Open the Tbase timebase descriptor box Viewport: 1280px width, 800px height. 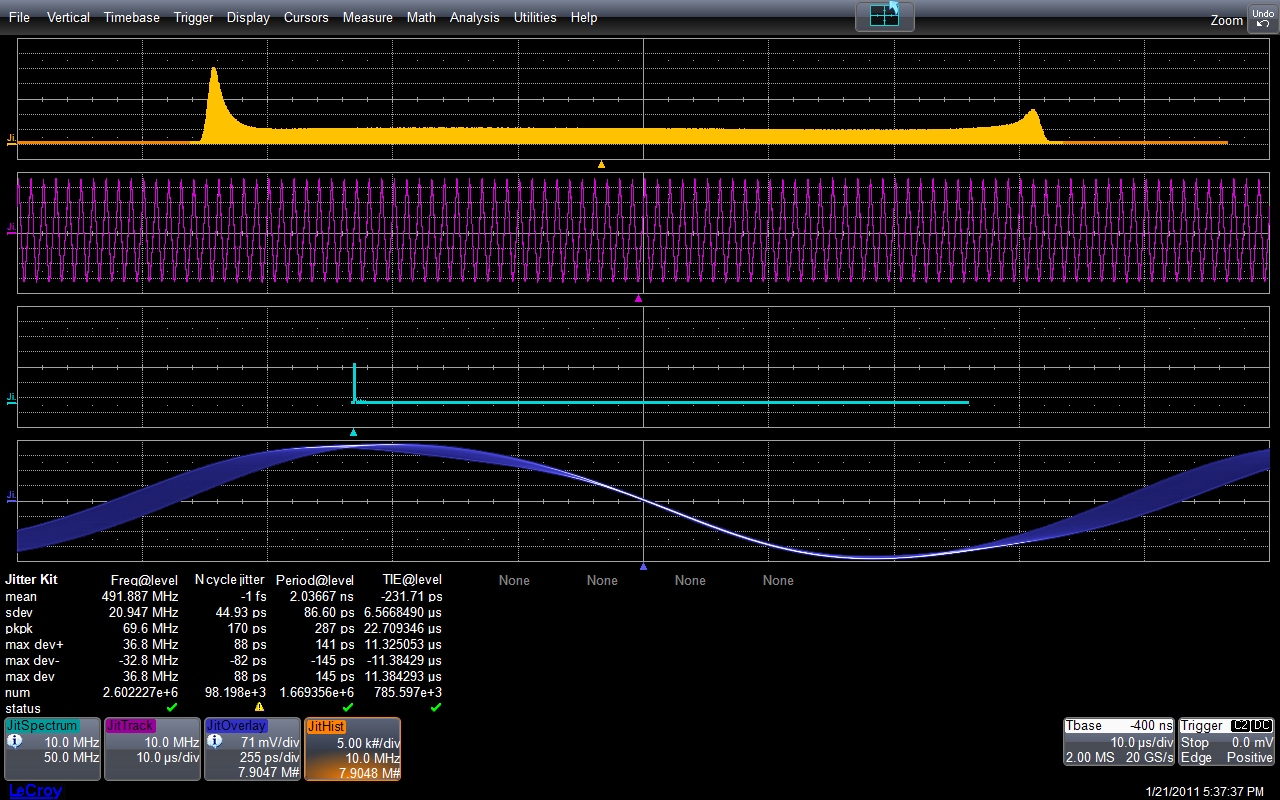pyautogui.click(x=1118, y=742)
